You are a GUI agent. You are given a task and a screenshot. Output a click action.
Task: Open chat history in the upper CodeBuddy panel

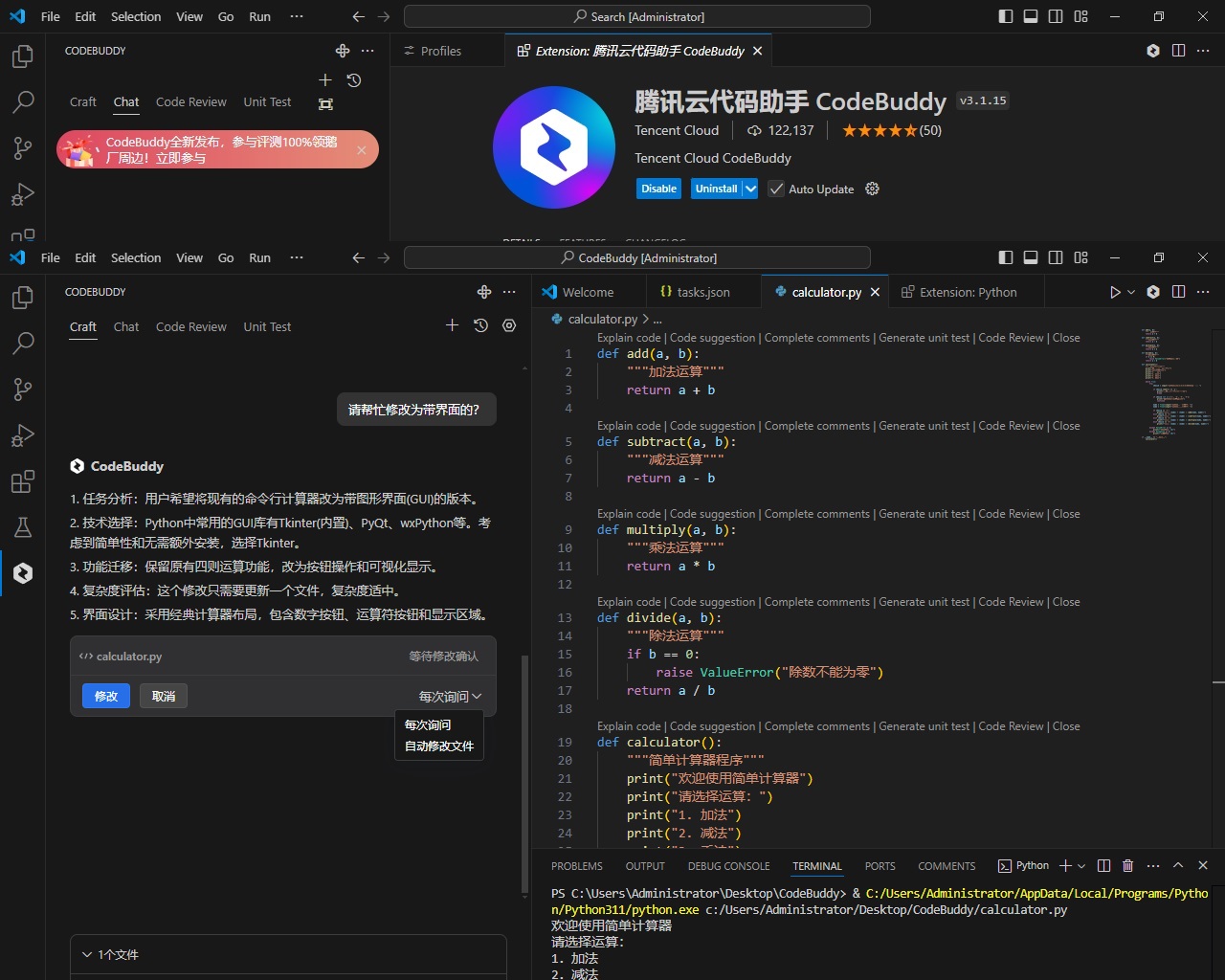(x=354, y=80)
